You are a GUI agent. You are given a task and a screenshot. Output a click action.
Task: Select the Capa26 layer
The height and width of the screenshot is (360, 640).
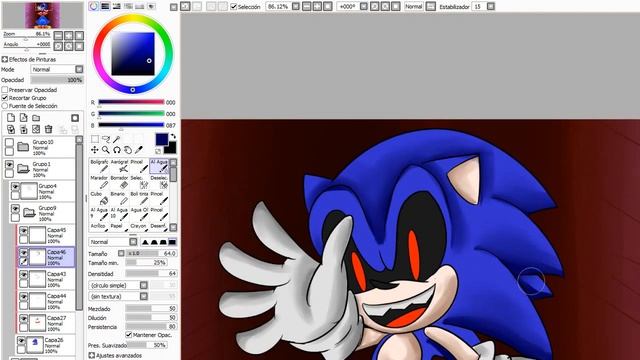point(45,345)
